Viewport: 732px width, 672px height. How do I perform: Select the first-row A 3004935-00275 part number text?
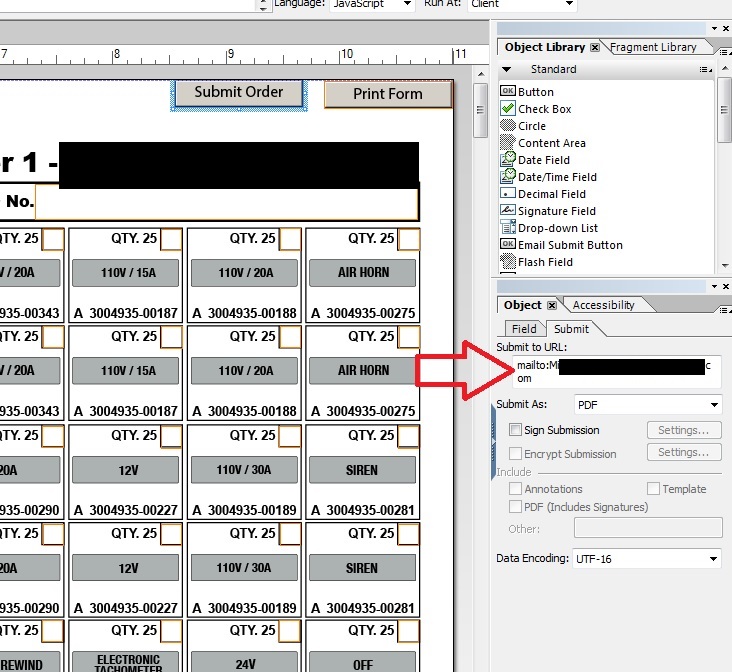click(x=363, y=313)
